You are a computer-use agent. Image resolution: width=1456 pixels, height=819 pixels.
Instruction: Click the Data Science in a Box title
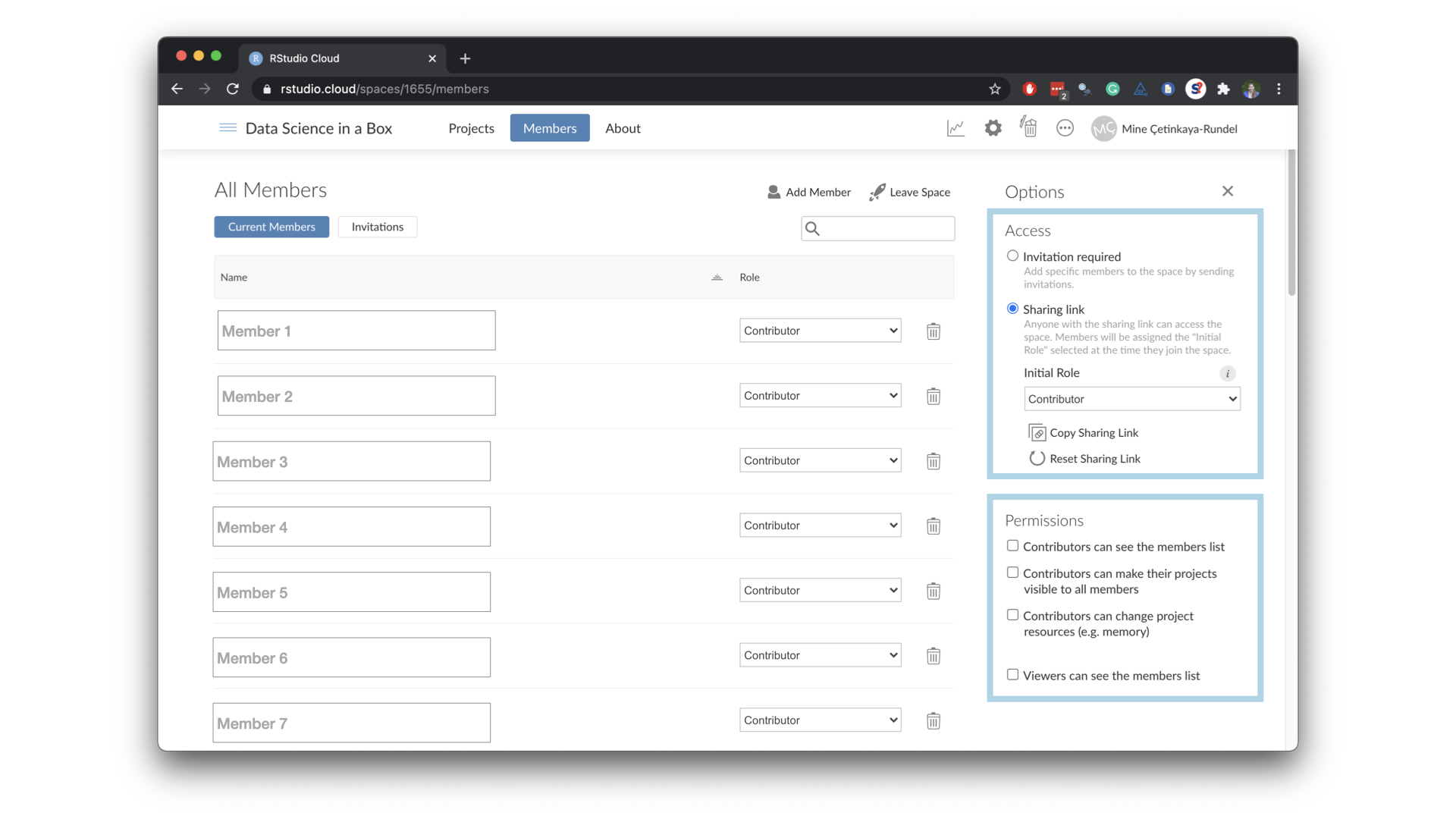pyautogui.click(x=318, y=128)
